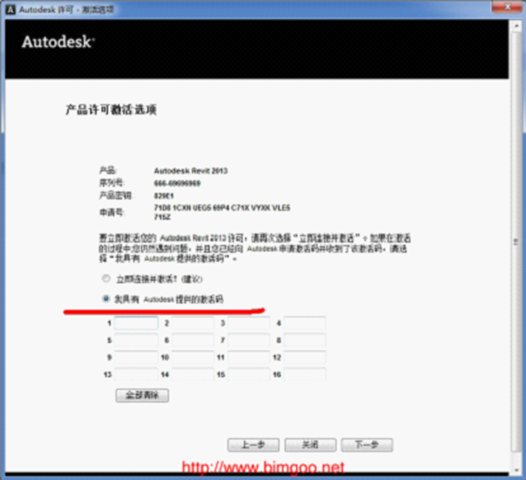
Task: Click the serial number 666-69696969
Action: (177, 183)
